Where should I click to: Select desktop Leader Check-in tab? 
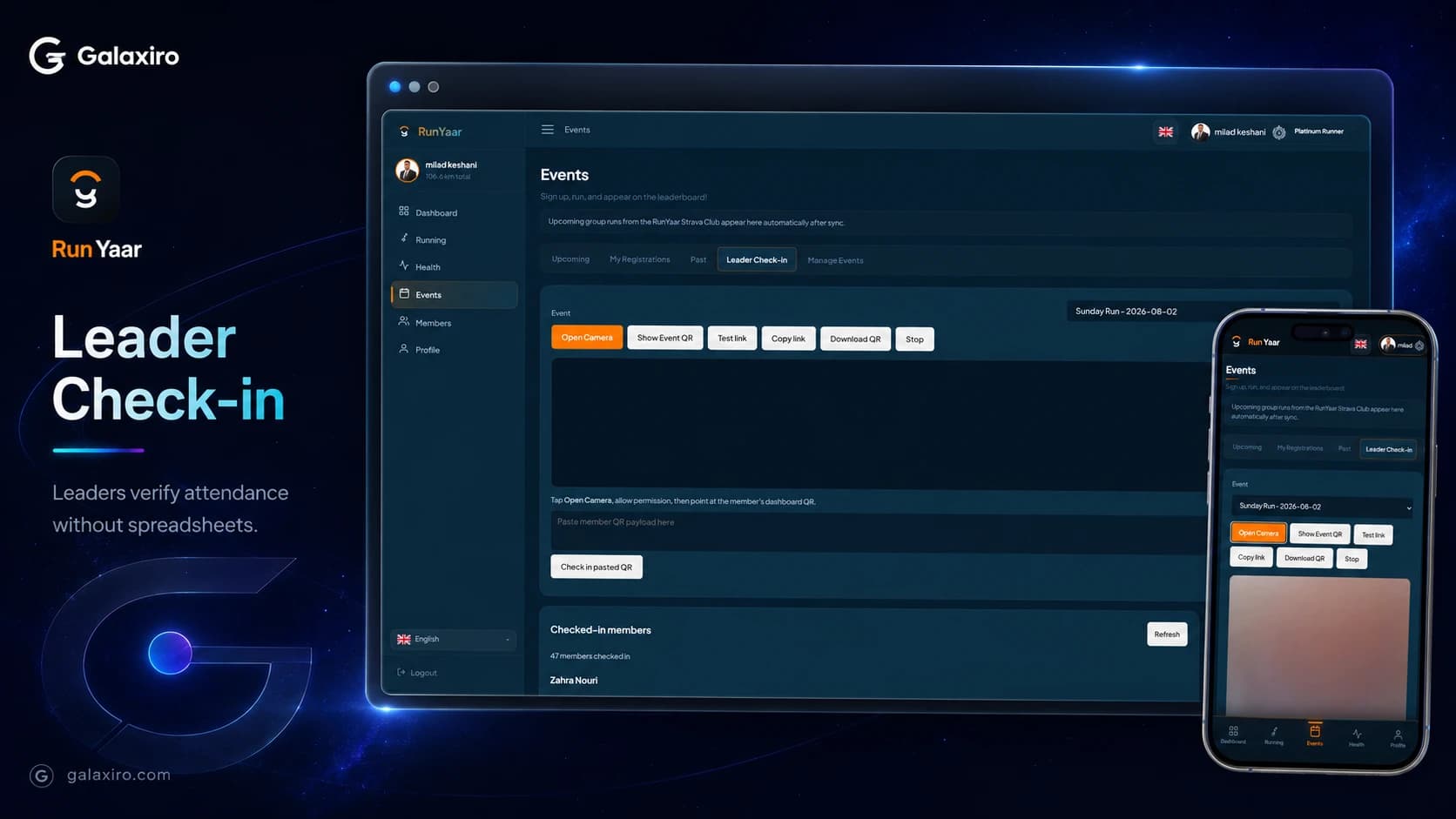coord(757,259)
